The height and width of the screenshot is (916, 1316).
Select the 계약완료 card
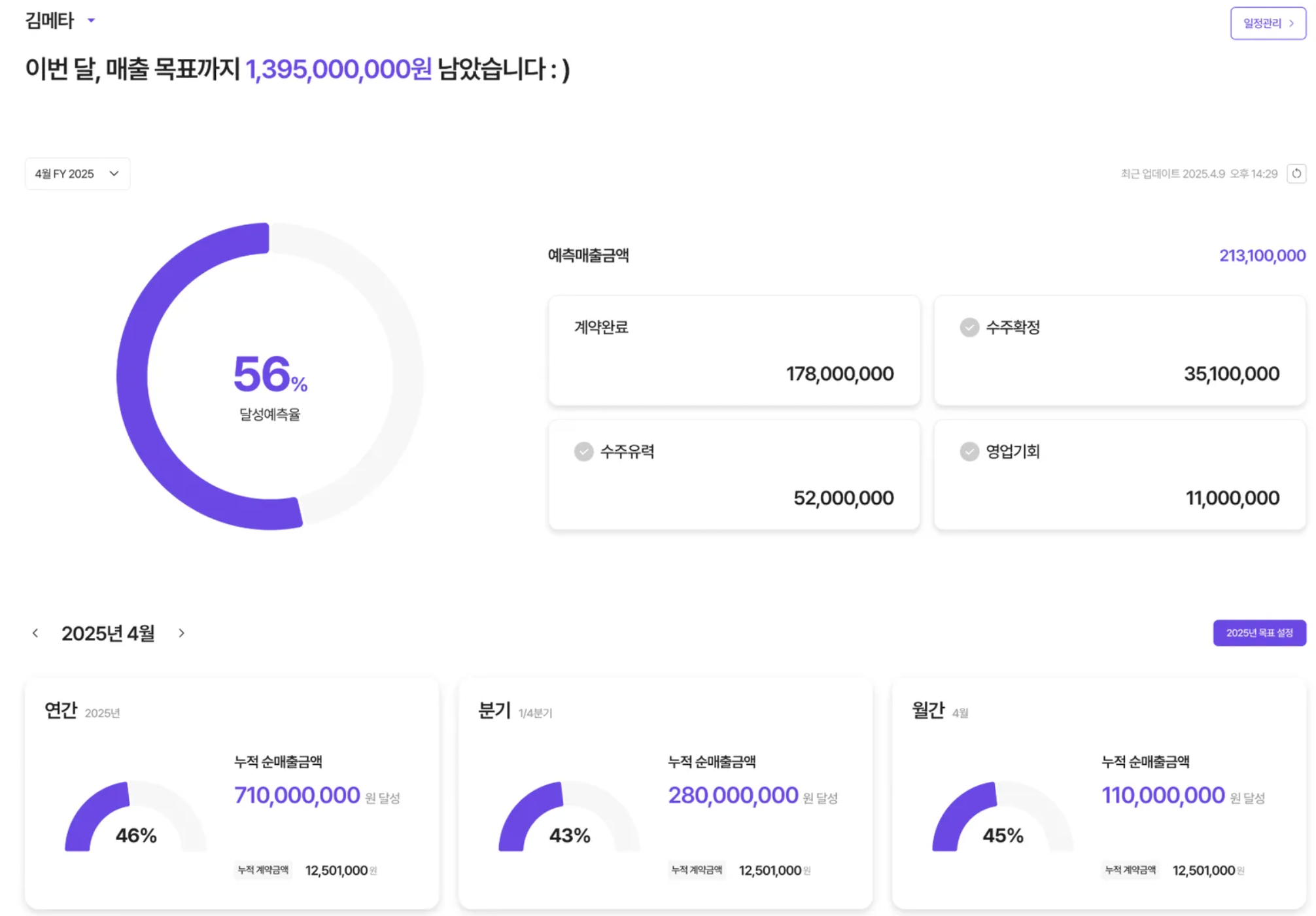[x=733, y=350]
